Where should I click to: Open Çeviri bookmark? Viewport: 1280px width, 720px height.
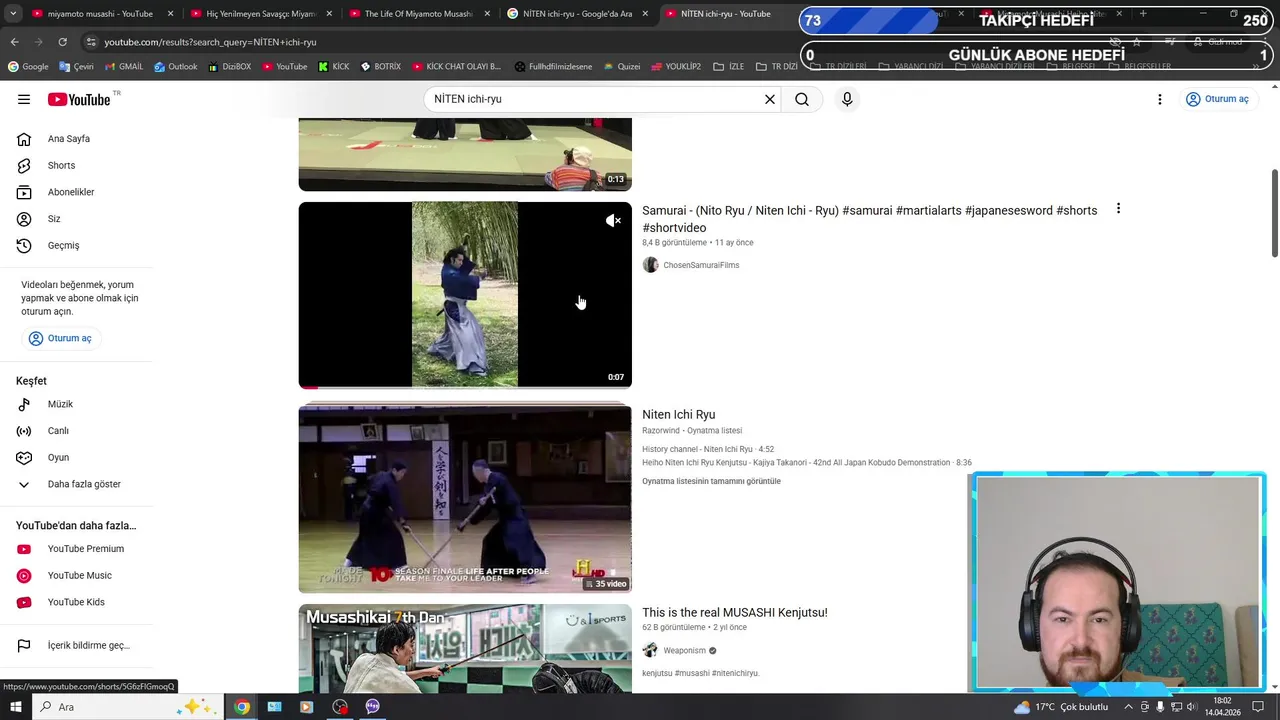tap(76, 67)
